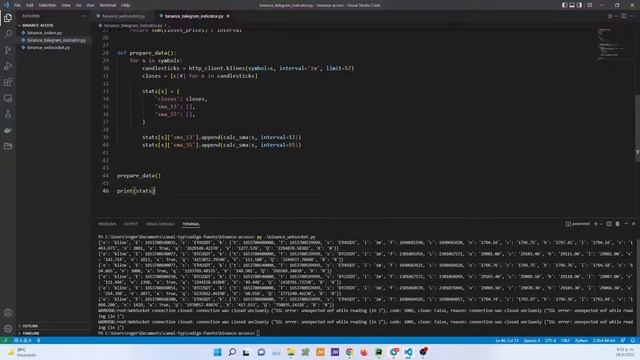Run Python file with play button

coord(610,16)
